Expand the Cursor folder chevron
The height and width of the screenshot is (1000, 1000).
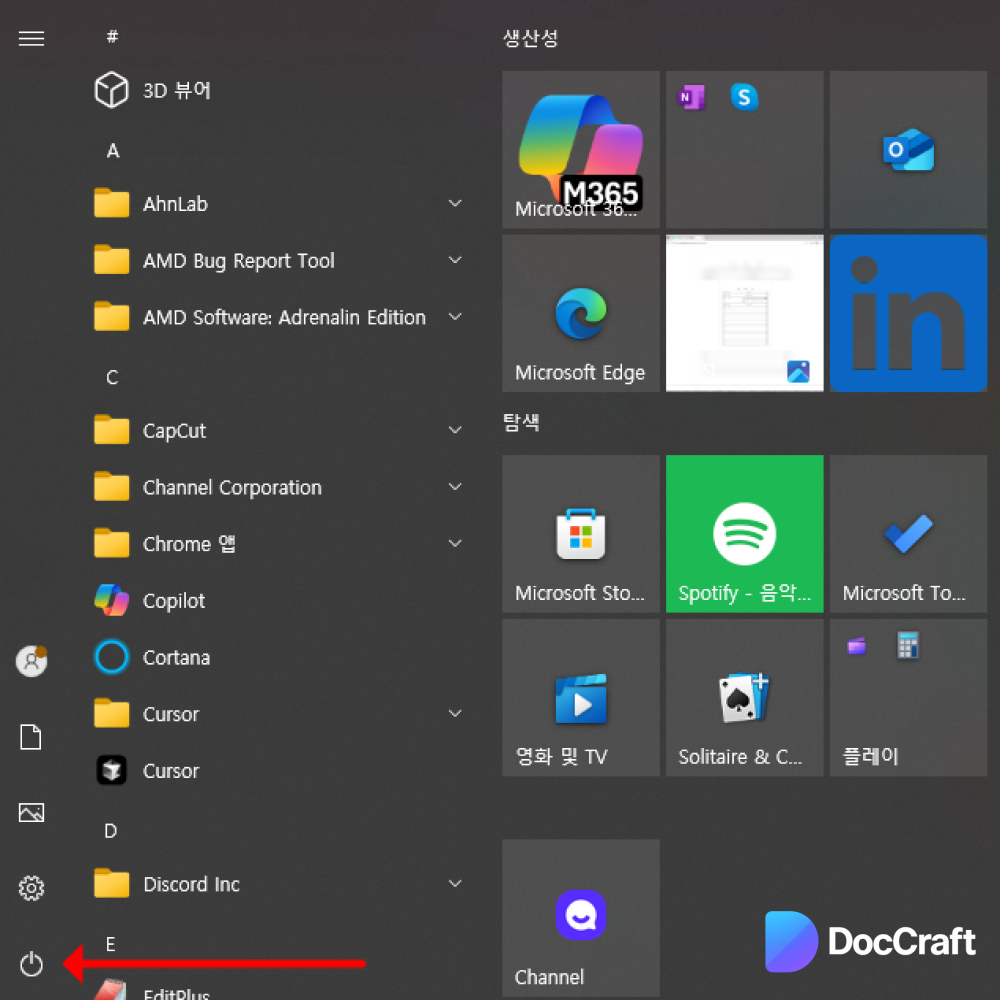coord(455,714)
